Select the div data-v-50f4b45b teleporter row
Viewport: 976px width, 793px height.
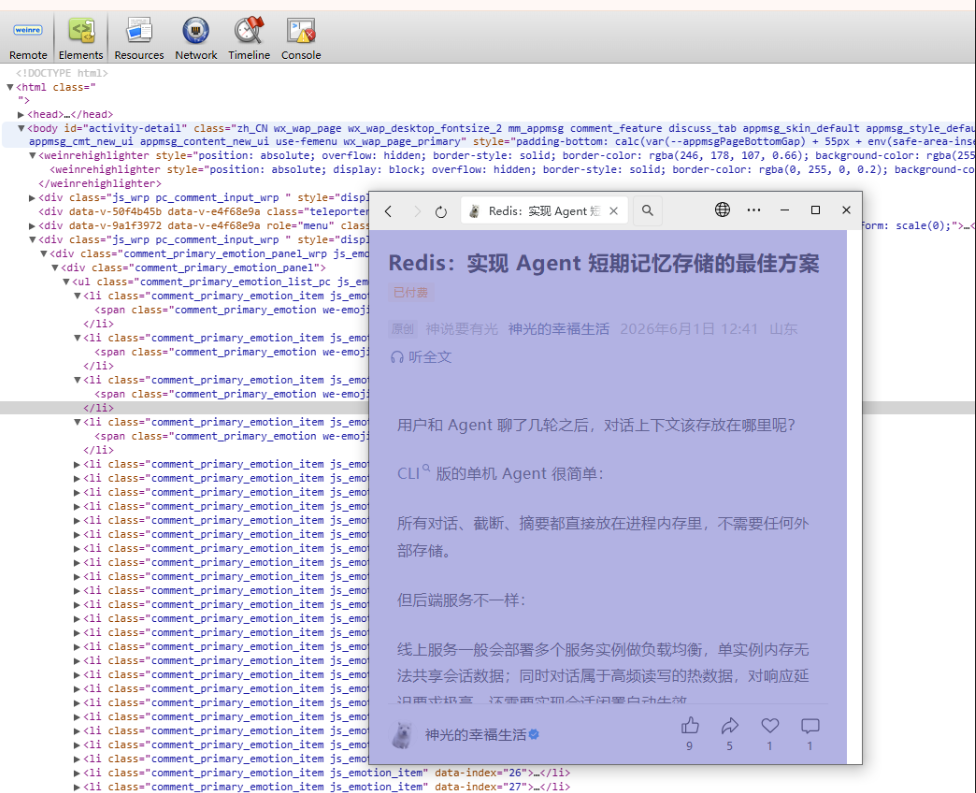pos(203,212)
